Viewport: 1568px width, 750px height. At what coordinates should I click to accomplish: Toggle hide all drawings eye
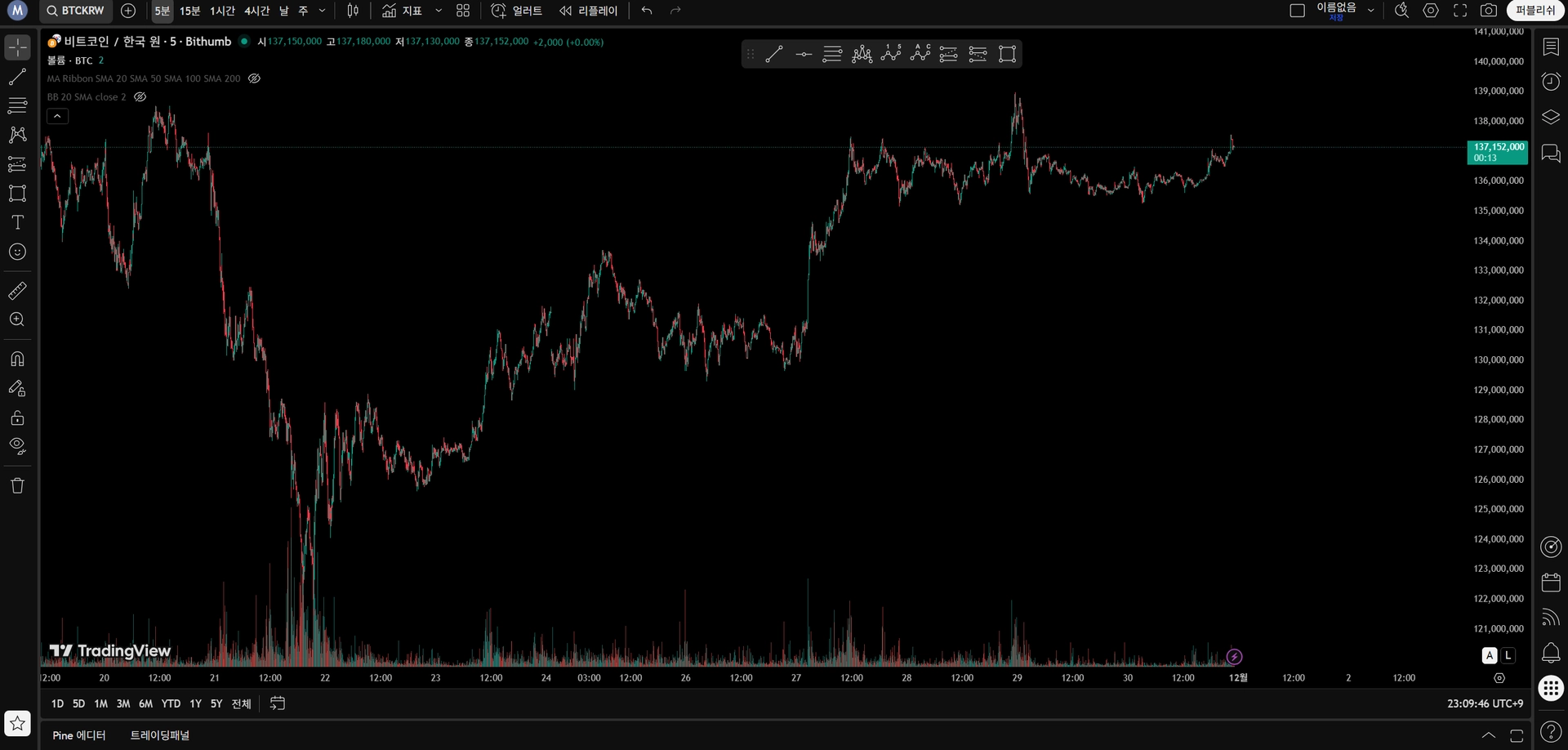17,446
